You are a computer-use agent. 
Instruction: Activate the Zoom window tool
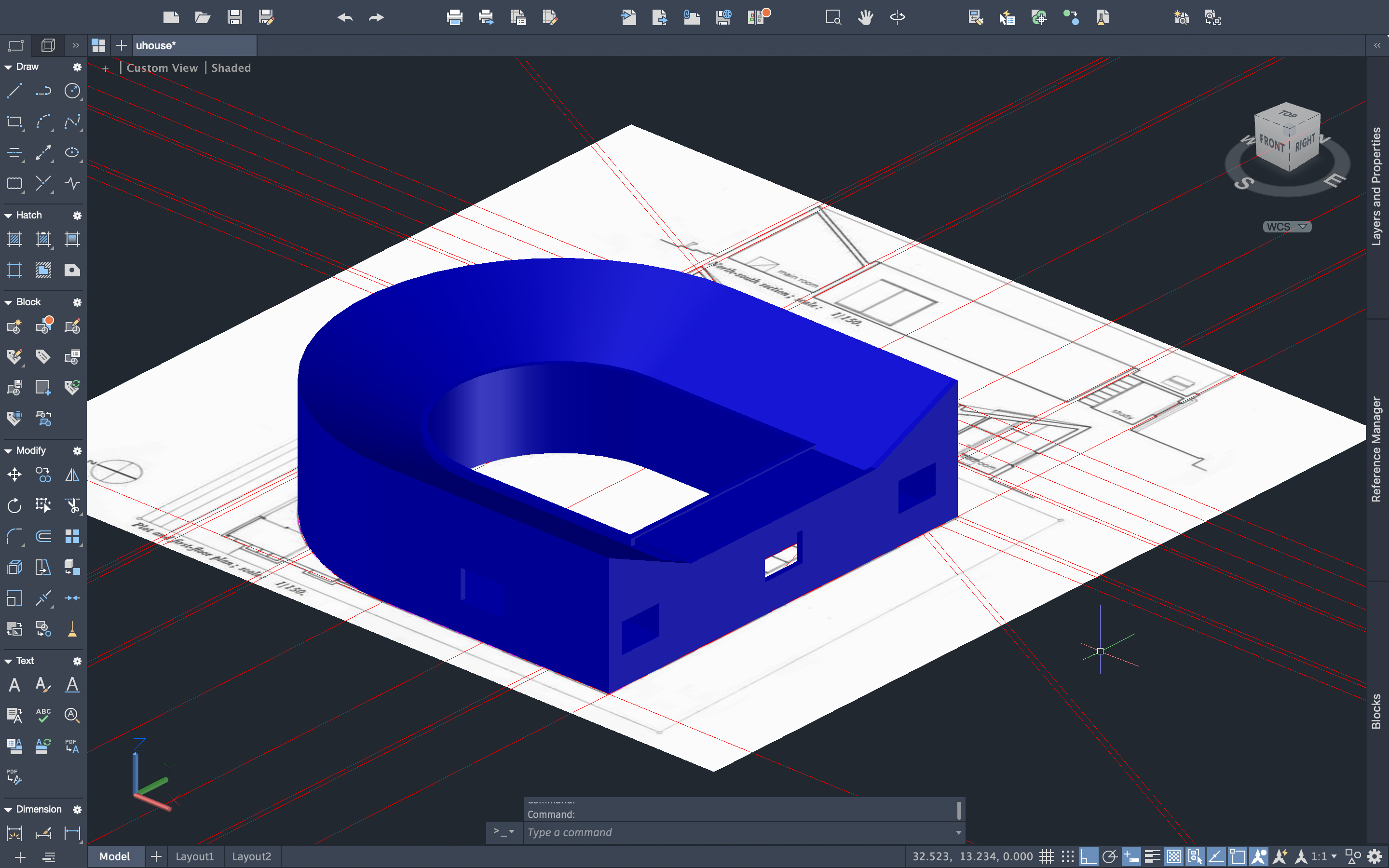[x=833, y=17]
